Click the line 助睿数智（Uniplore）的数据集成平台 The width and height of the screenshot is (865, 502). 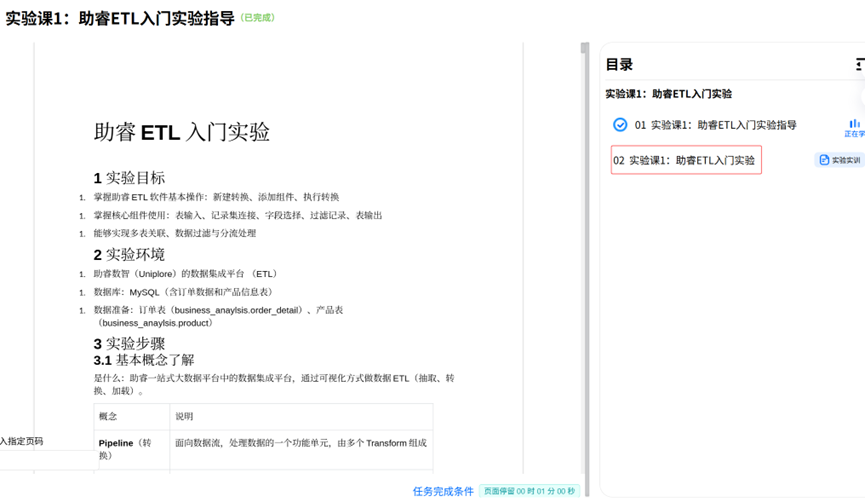coord(187,274)
